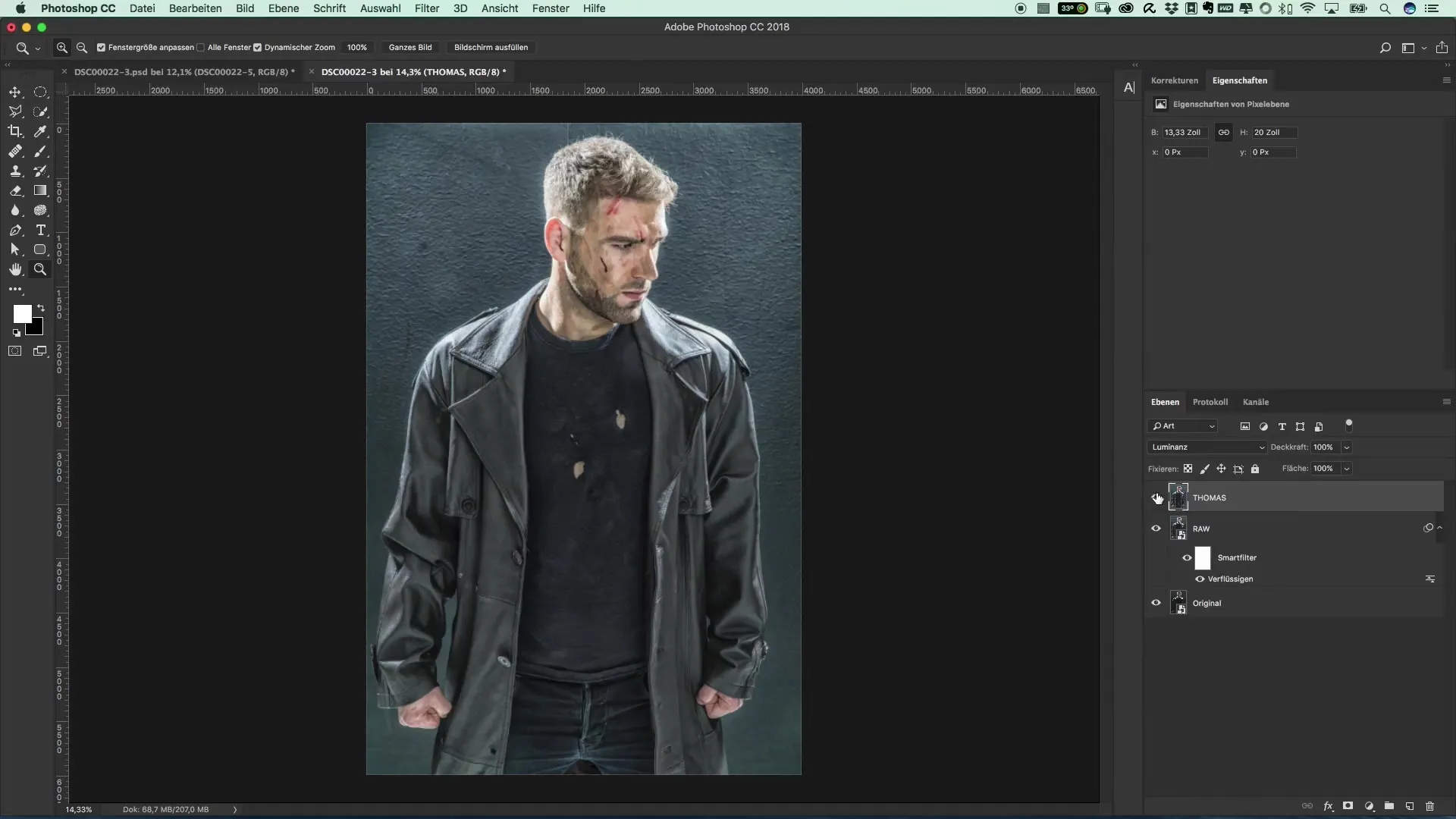Open the Eigenschaften panel options menu

(x=1446, y=80)
